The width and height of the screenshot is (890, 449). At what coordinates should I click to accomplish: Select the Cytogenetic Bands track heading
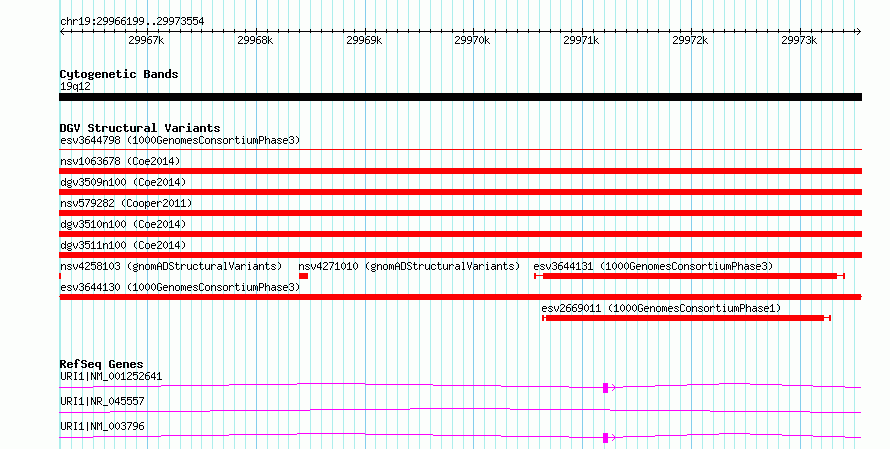(x=119, y=74)
